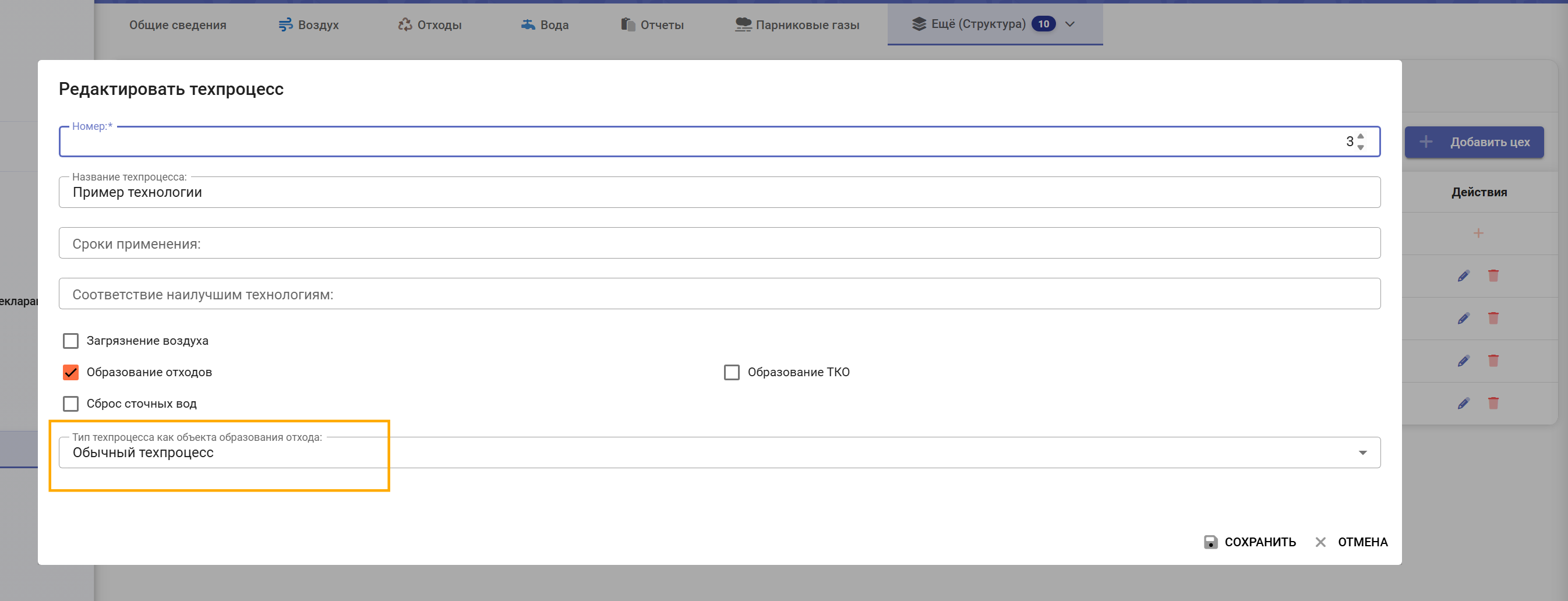Viewport: 1568px width, 601px height.
Task: Click the Ещё (Структура) layers icon
Action: pyautogui.click(x=919, y=24)
